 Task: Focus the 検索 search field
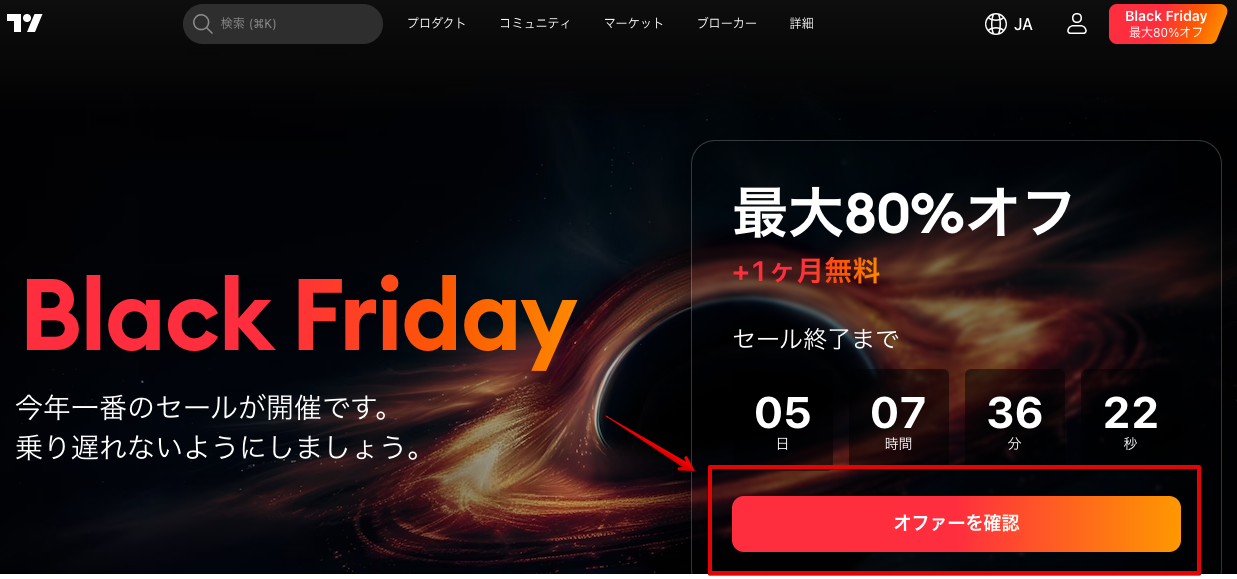click(283, 24)
